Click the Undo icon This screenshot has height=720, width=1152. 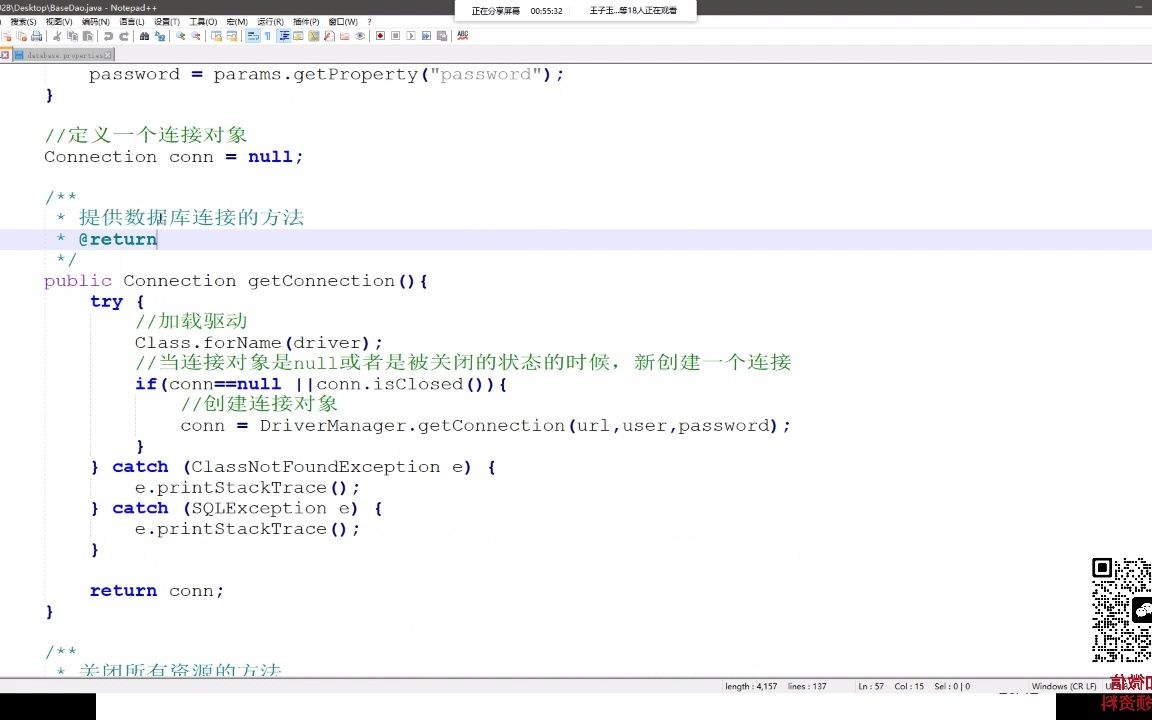pyautogui.click(x=108, y=36)
